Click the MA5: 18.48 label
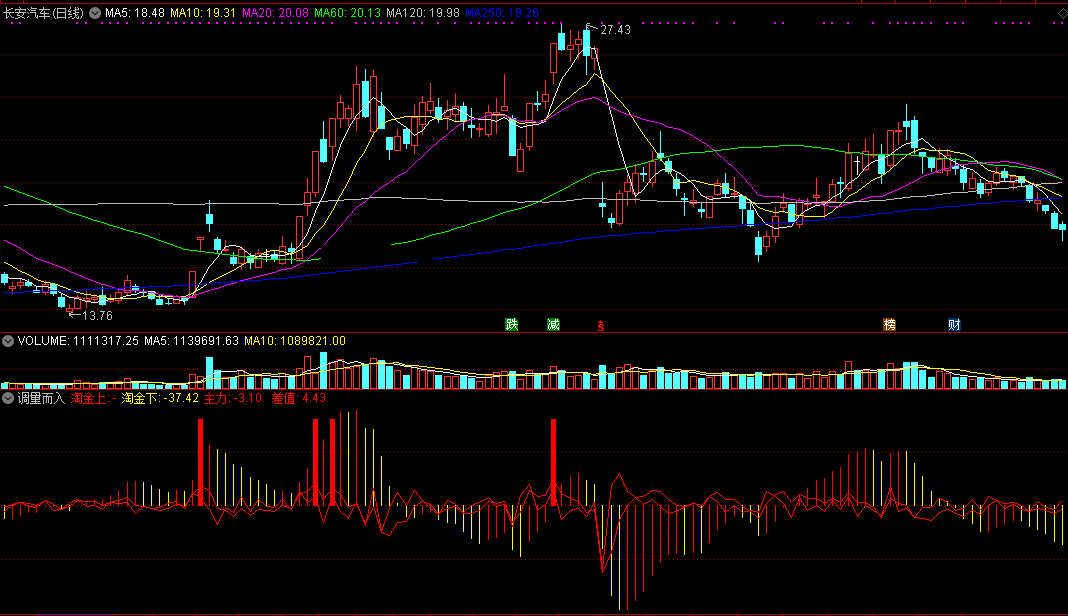 [x=135, y=13]
